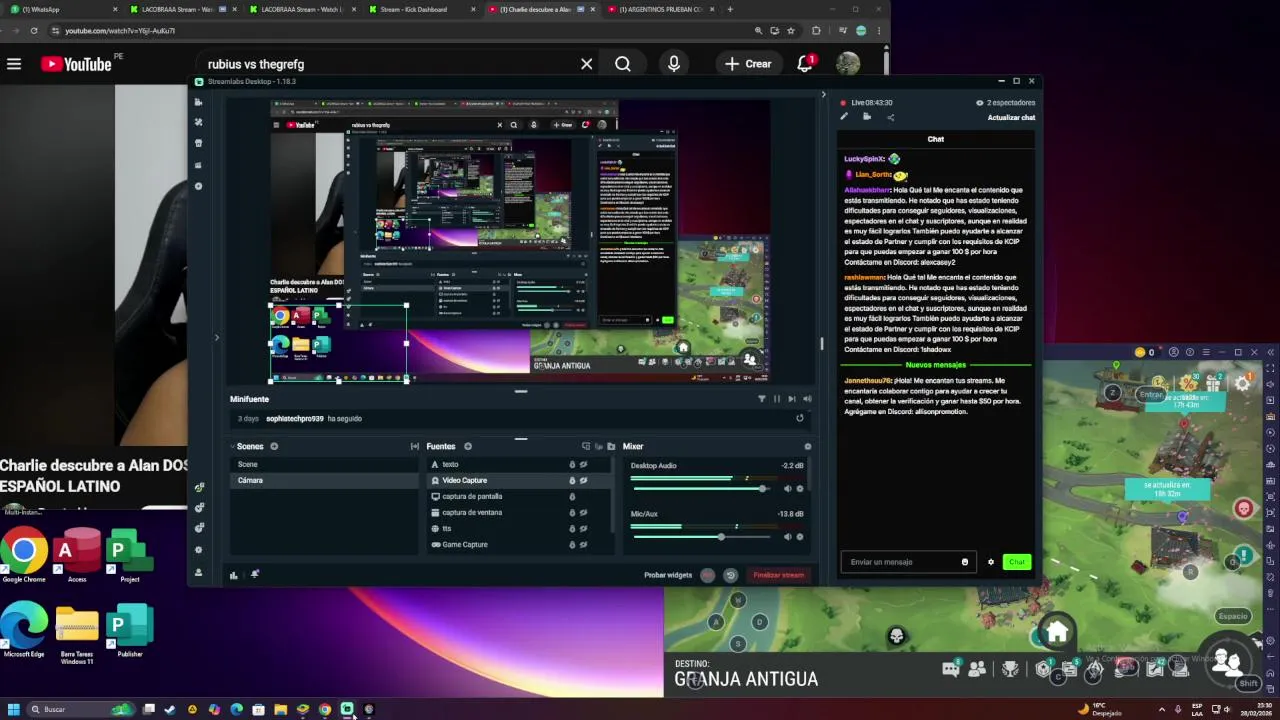
Task: Clear the YouTube search box text
Action: [x=587, y=64]
